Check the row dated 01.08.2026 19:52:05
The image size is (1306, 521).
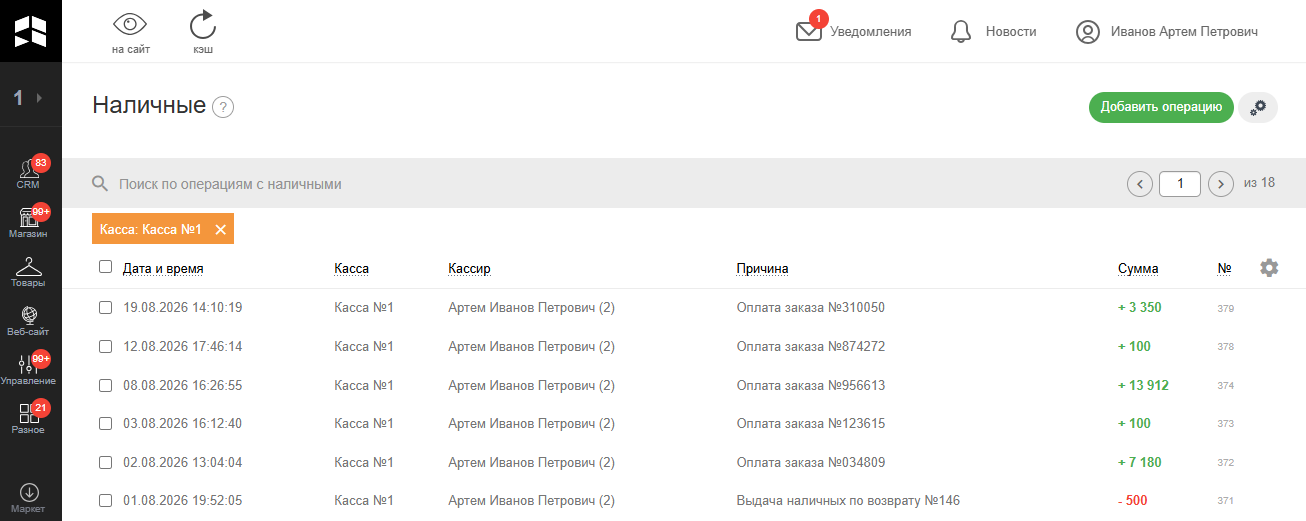pos(106,501)
